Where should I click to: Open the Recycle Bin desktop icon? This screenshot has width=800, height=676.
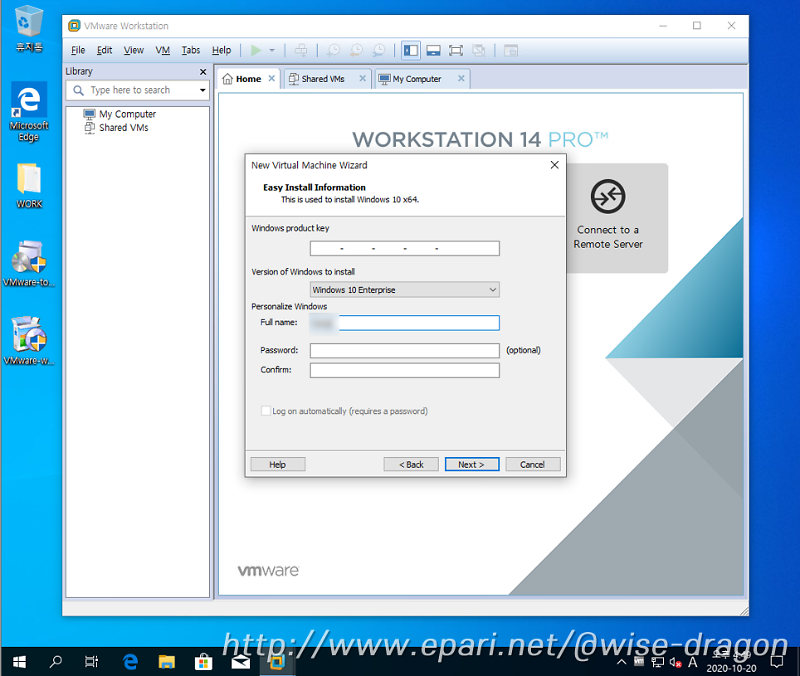29,29
